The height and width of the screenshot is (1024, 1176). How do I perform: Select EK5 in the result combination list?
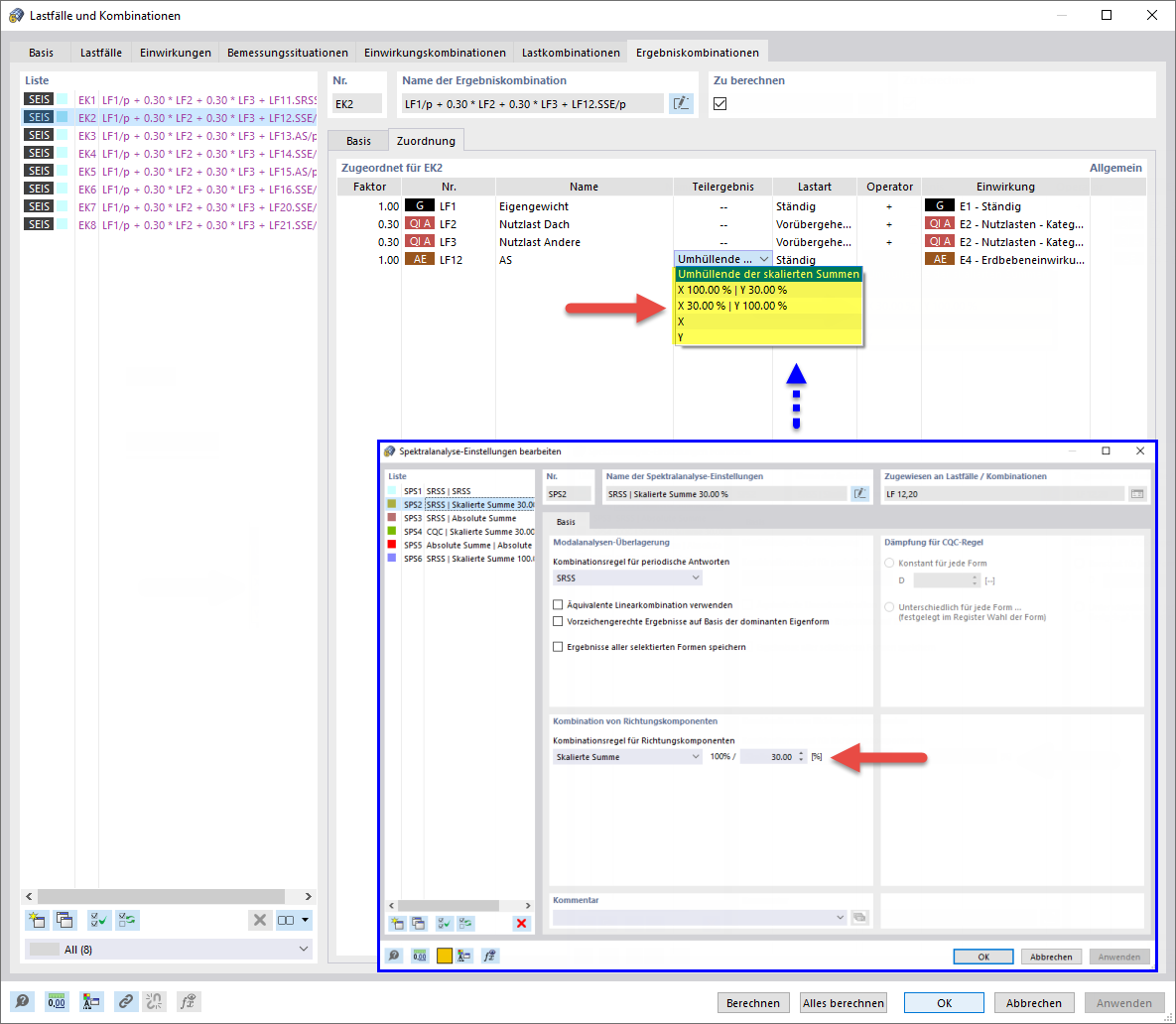point(171,171)
